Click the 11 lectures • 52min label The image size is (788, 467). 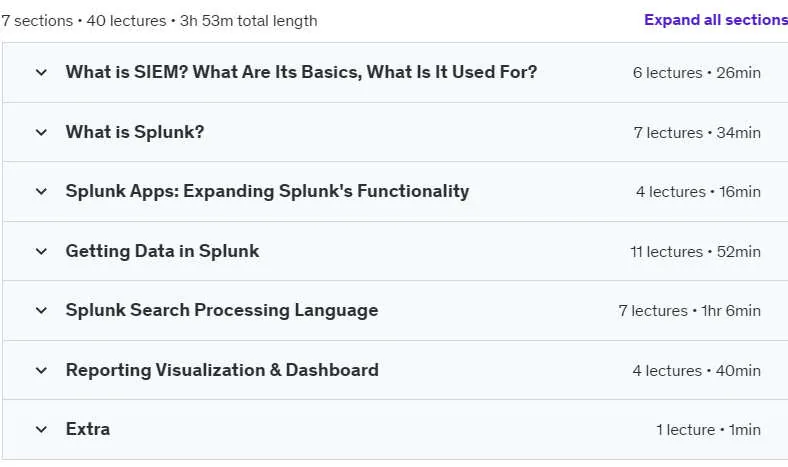tap(696, 252)
